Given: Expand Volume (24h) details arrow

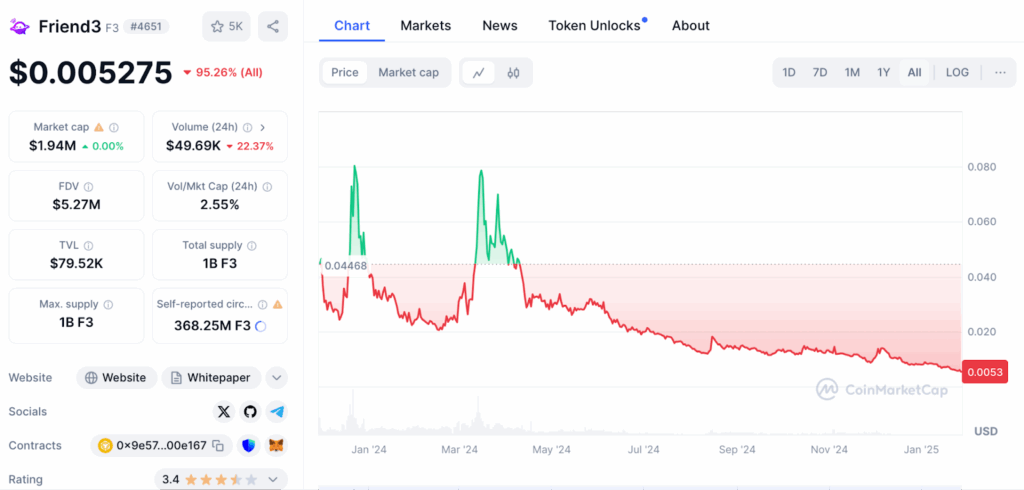Looking at the screenshot, I should pos(262,127).
